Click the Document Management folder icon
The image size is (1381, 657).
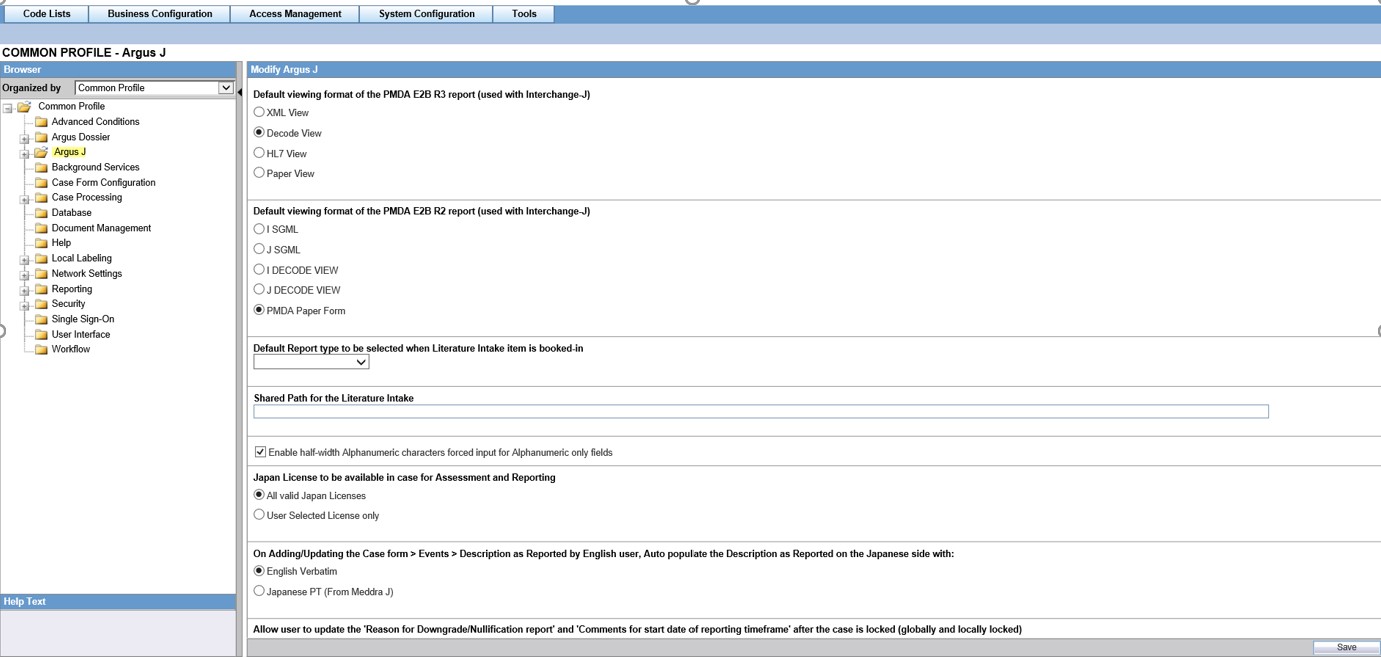click(41, 228)
